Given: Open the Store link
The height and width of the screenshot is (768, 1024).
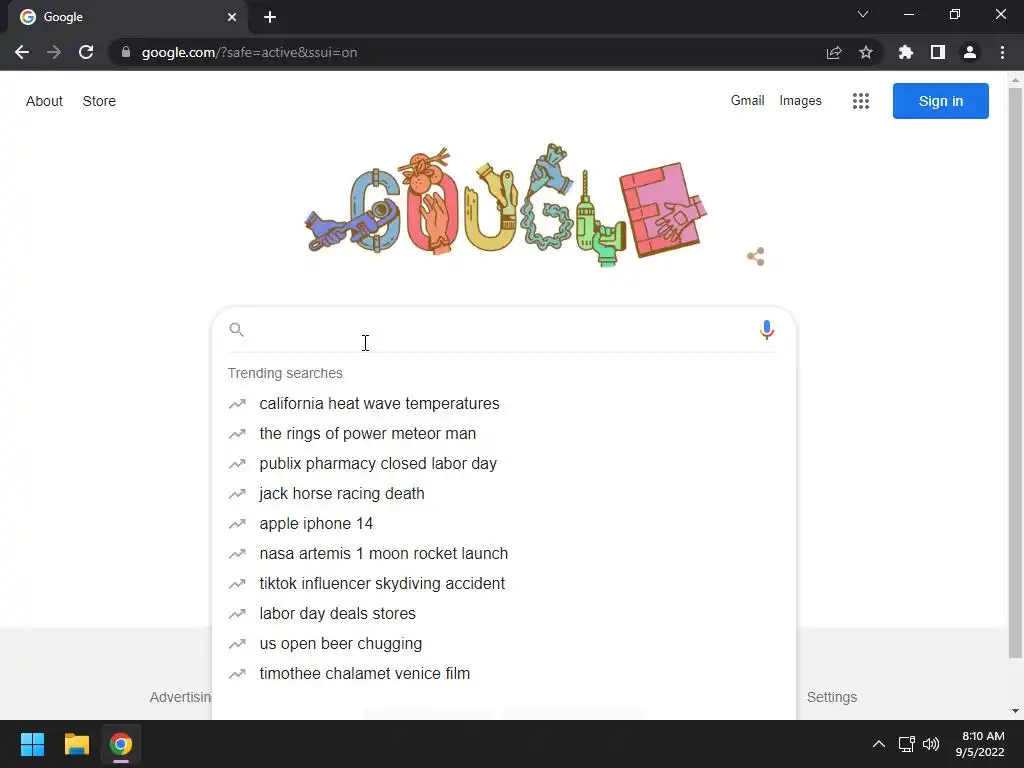Looking at the screenshot, I should point(99,101).
